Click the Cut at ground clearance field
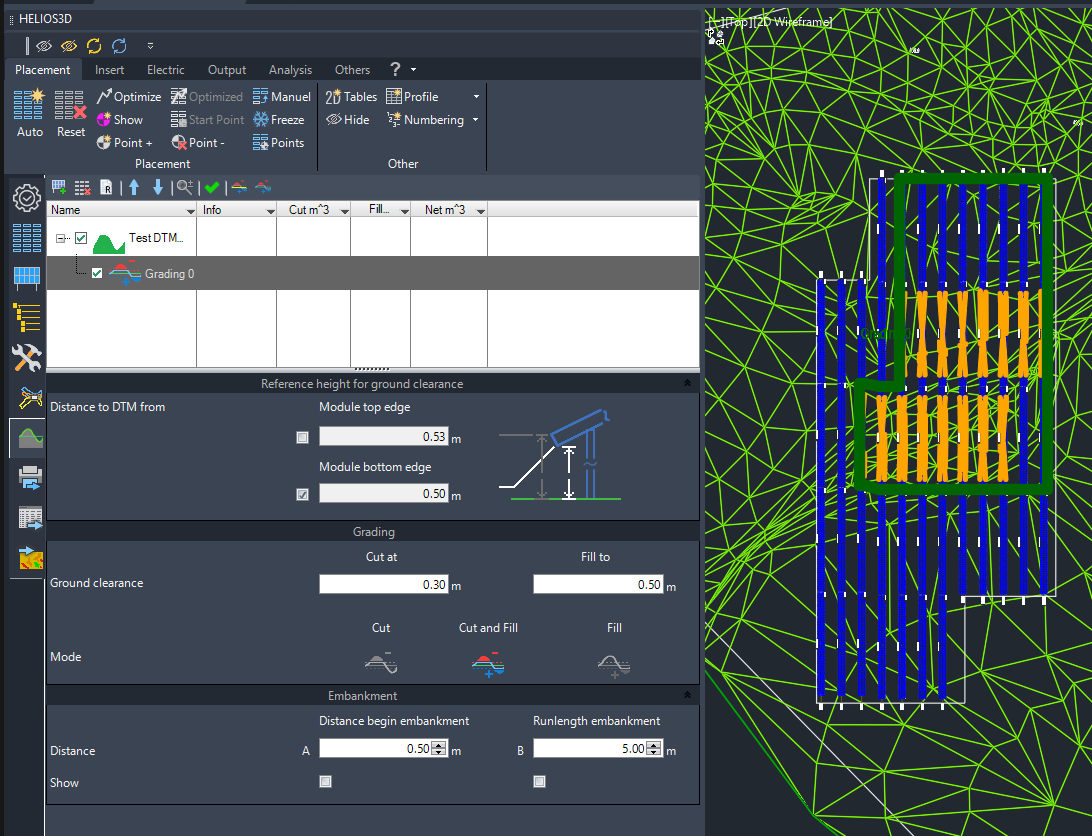 (x=384, y=585)
